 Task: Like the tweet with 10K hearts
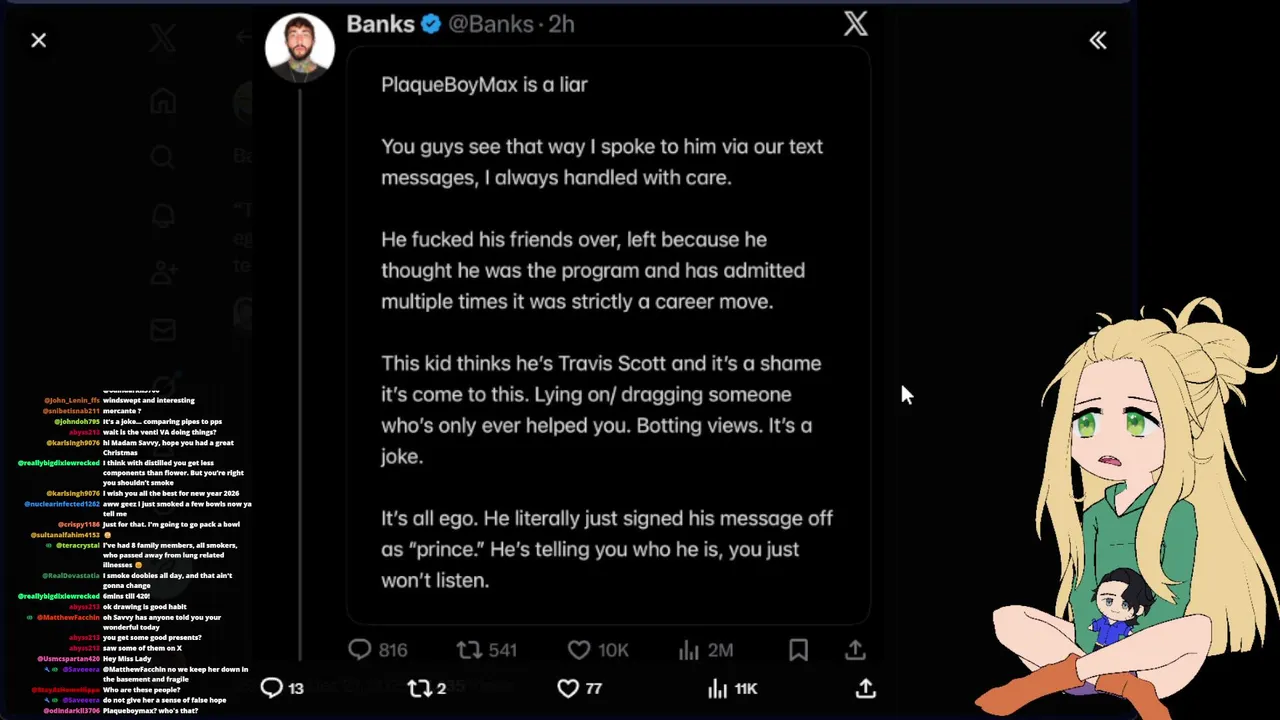point(579,650)
